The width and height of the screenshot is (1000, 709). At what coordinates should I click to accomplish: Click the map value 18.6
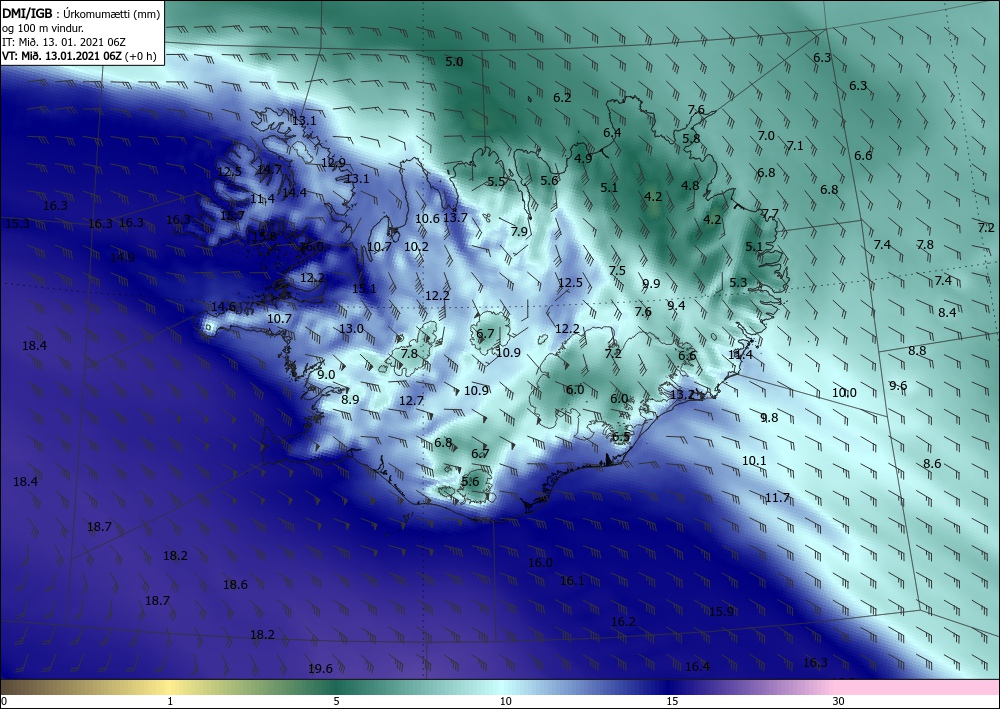coord(235,584)
